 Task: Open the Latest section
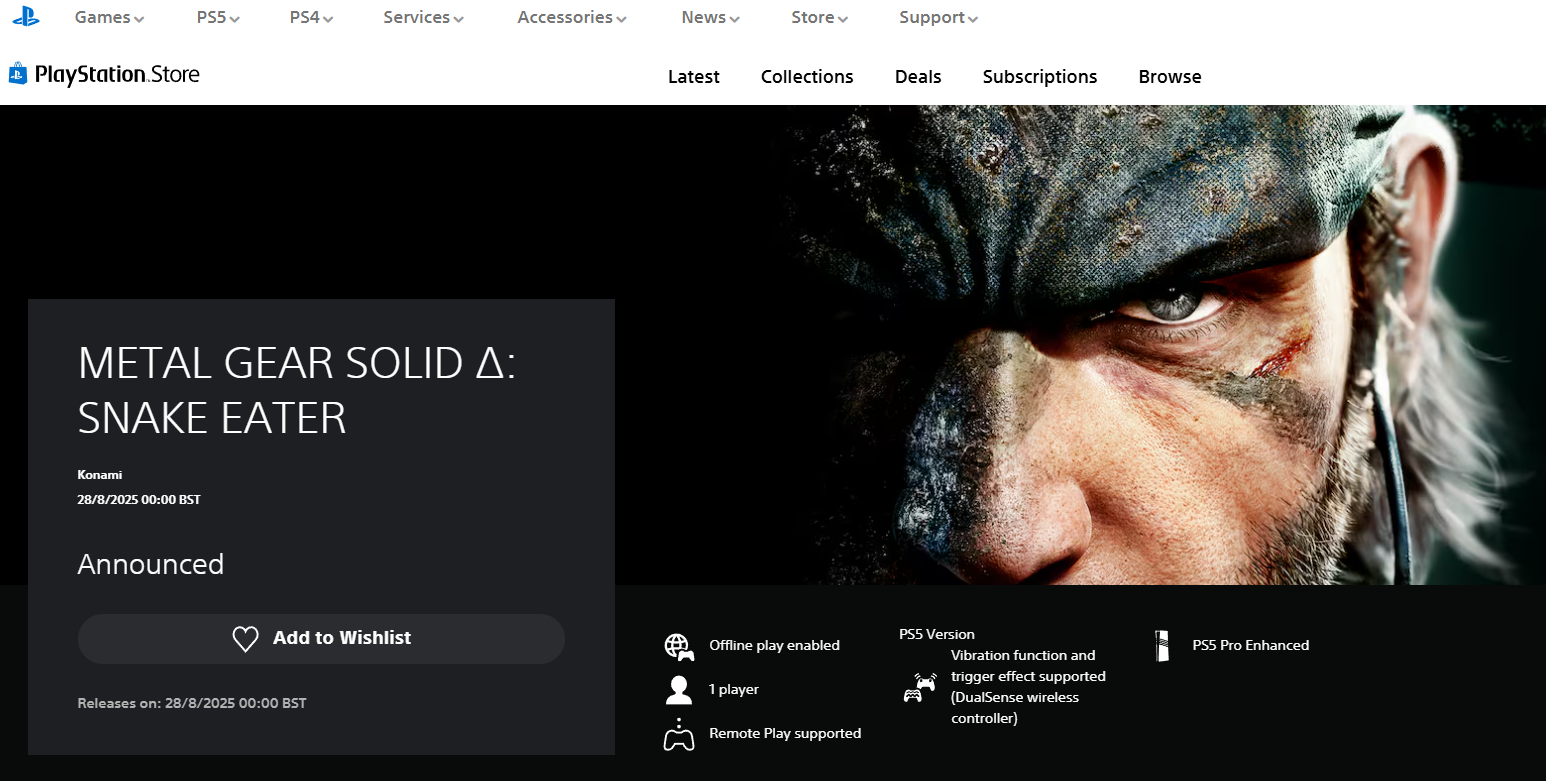coord(693,76)
